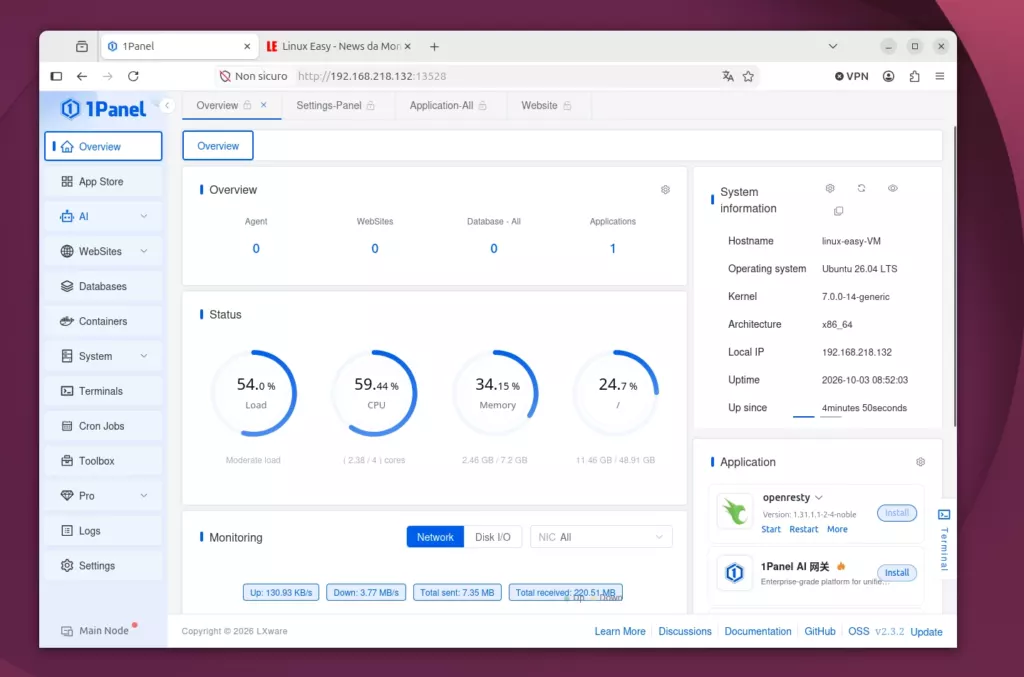Toggle the lock on the Application-All tab
The width and height of the screenshot is (1024, 677).
click(483, 106)
